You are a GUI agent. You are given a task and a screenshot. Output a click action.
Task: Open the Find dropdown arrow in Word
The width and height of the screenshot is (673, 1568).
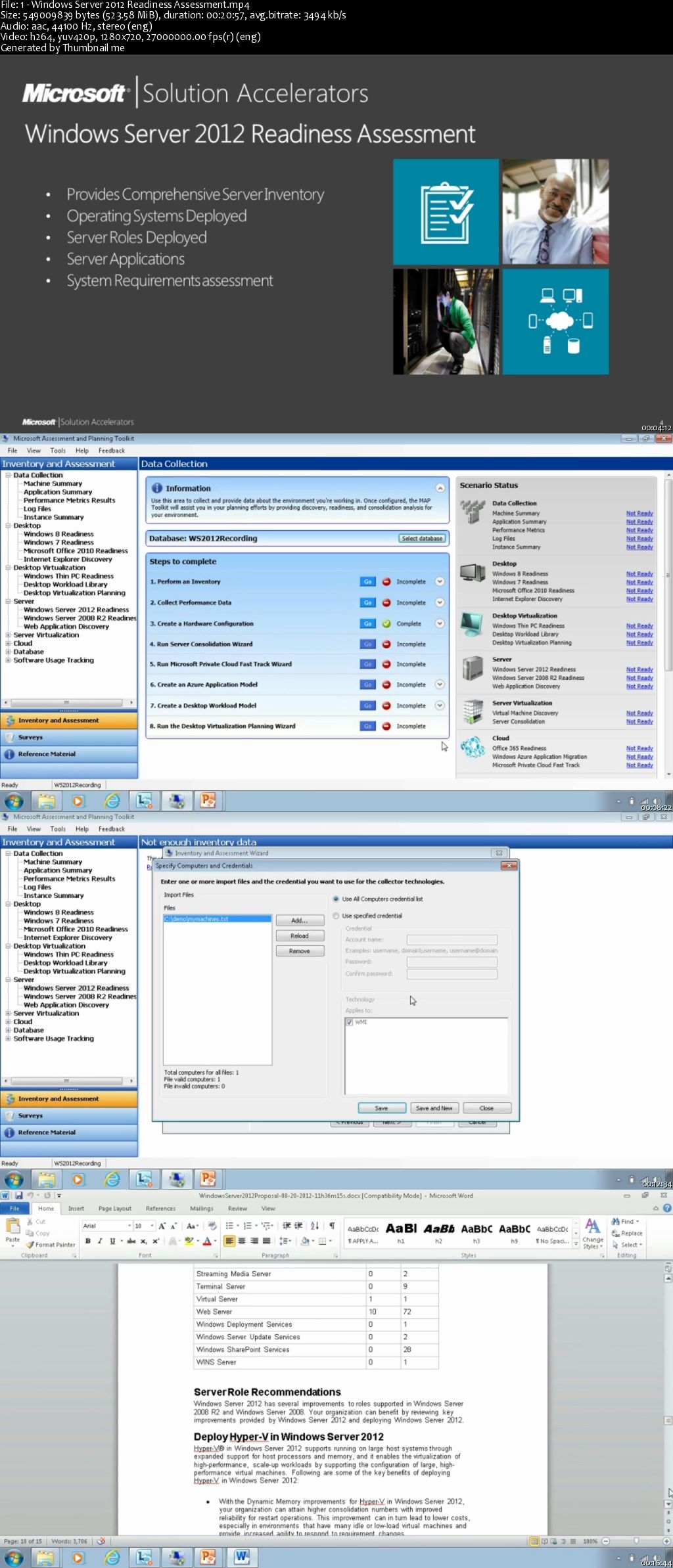[638, 1222]
